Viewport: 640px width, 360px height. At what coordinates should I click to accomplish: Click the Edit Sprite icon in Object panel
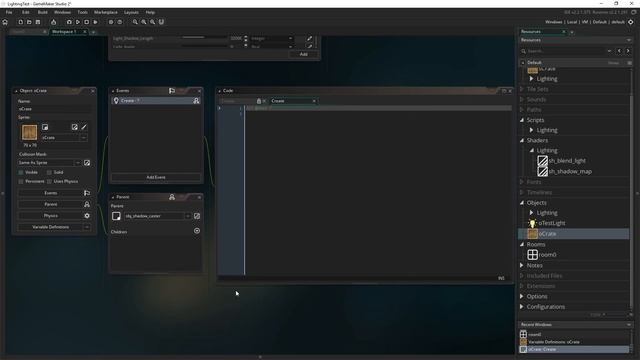click(75, 127)
